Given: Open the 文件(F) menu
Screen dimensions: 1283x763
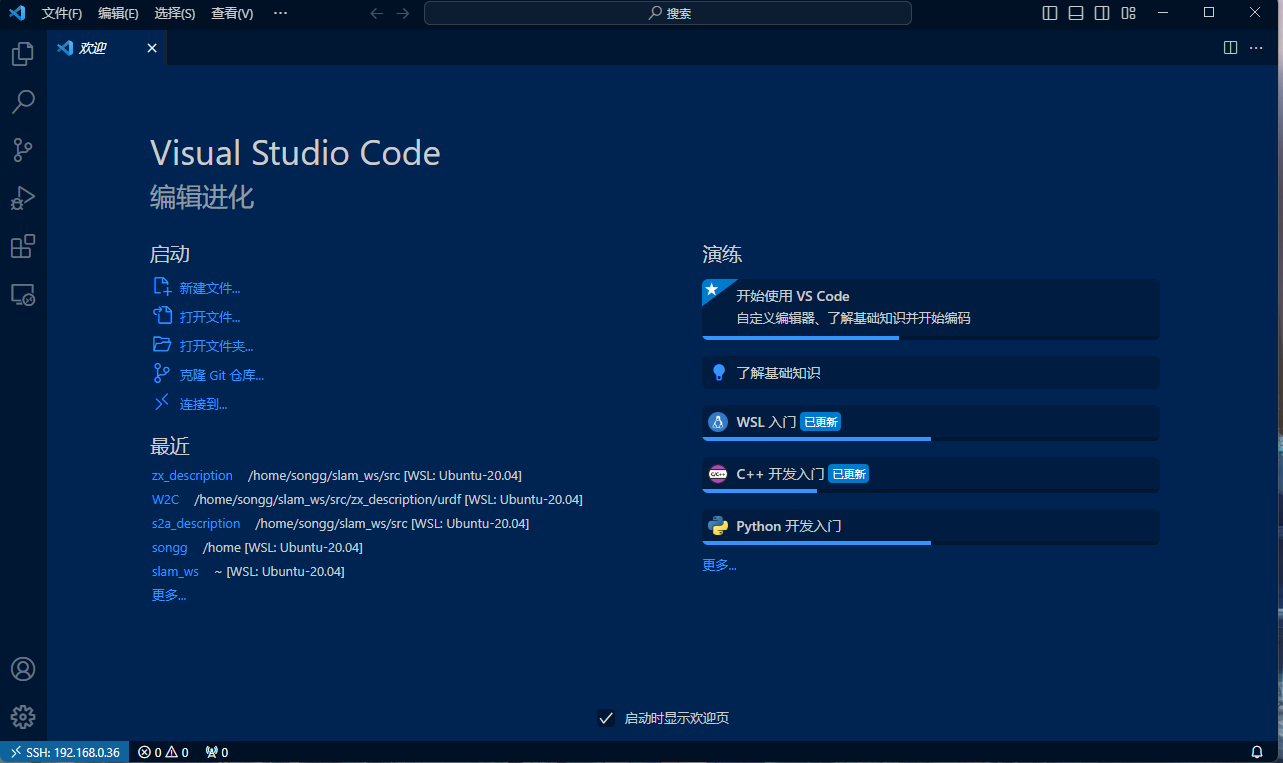Looking at the screenshot, I should point(62,13).
